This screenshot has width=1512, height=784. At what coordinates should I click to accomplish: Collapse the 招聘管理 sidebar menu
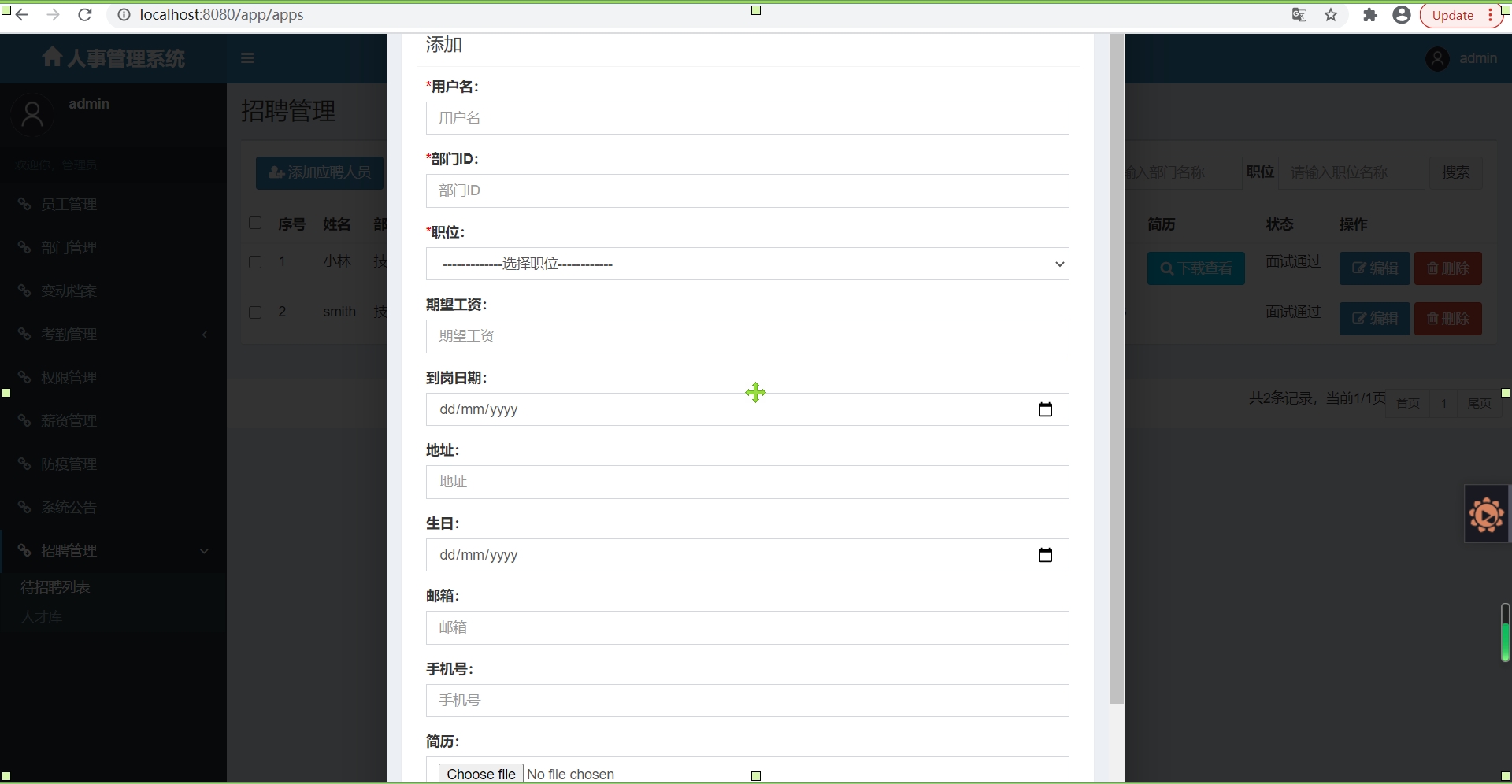click(x=113, y=551)
